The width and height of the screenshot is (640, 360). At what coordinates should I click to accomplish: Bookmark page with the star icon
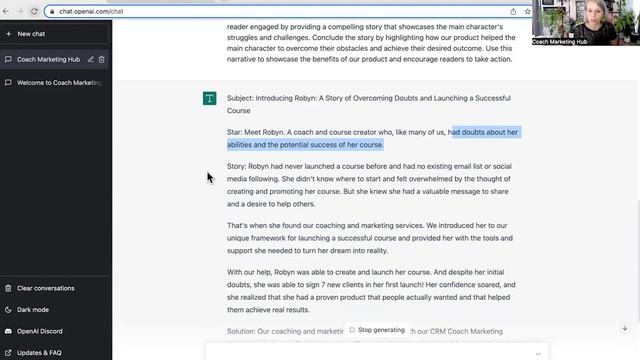[x=527, y=11]
